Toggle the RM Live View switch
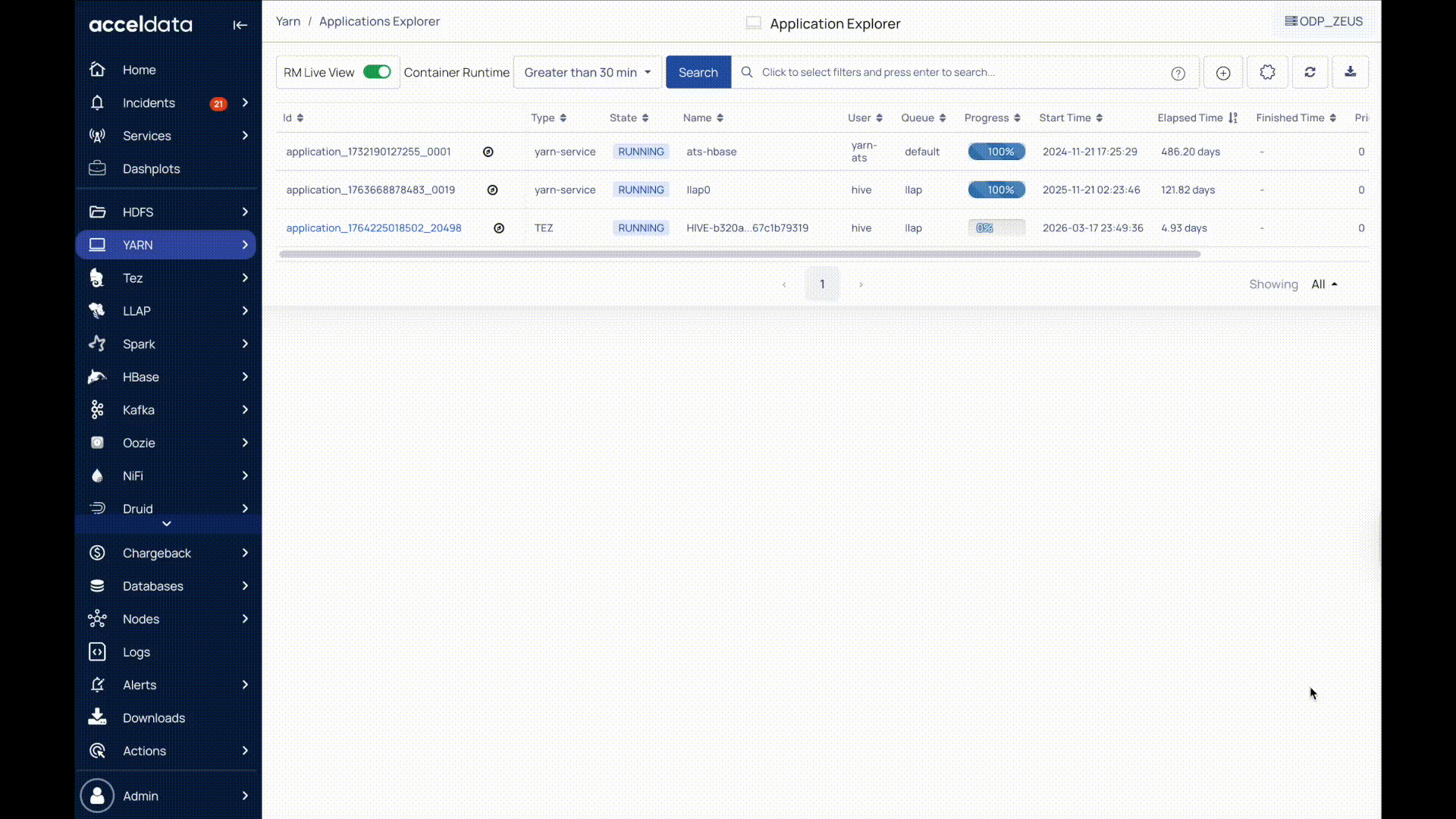This screenshot has width=1456, height=819. click(x=377, y=72)
